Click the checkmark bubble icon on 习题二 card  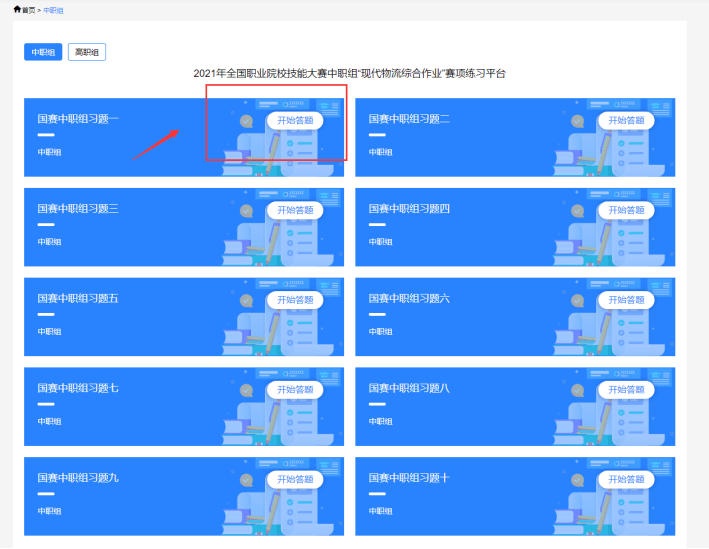[577, 121]
